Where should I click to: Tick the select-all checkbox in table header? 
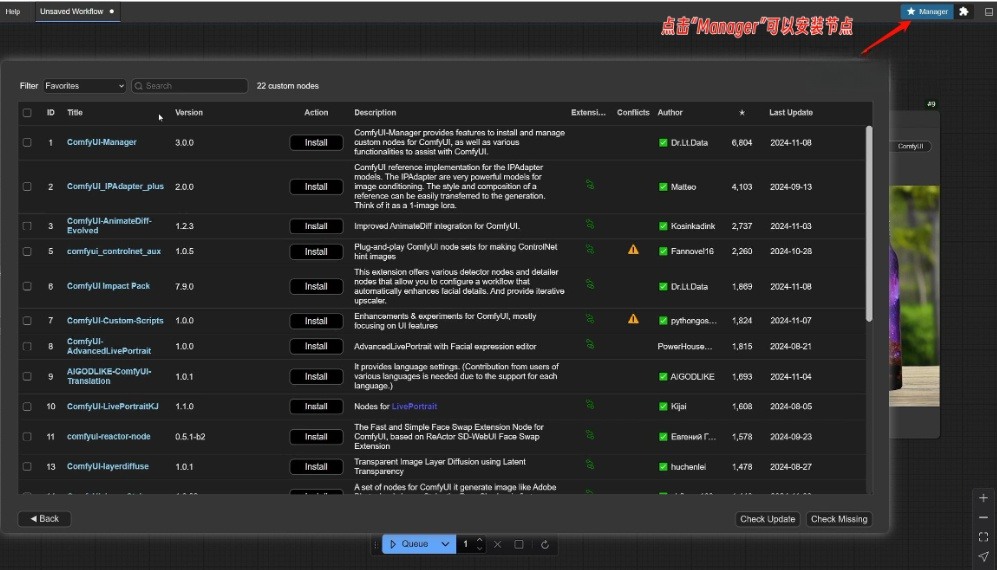click(27, 113)
